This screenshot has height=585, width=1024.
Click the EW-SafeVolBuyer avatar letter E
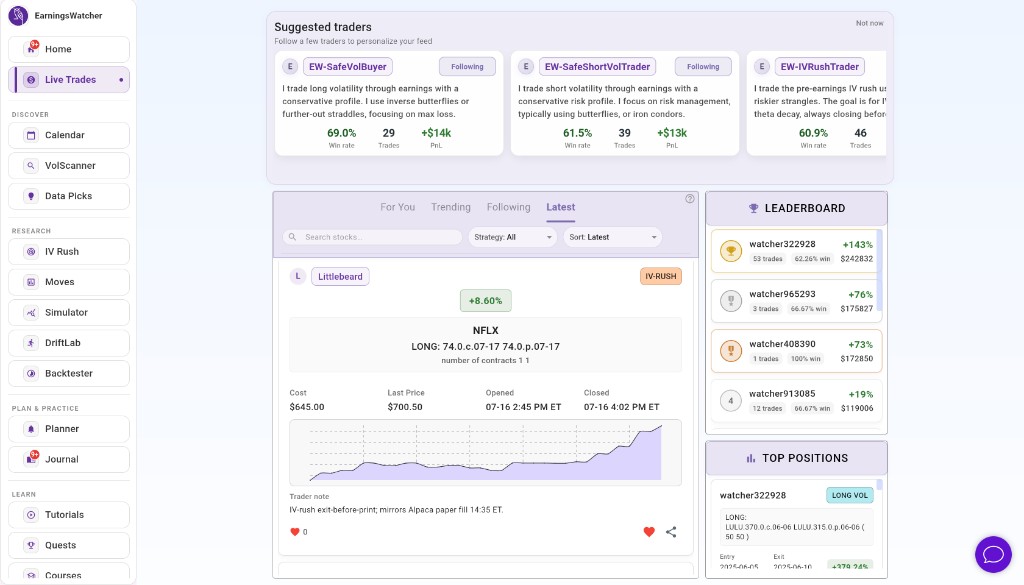point(290,67)
